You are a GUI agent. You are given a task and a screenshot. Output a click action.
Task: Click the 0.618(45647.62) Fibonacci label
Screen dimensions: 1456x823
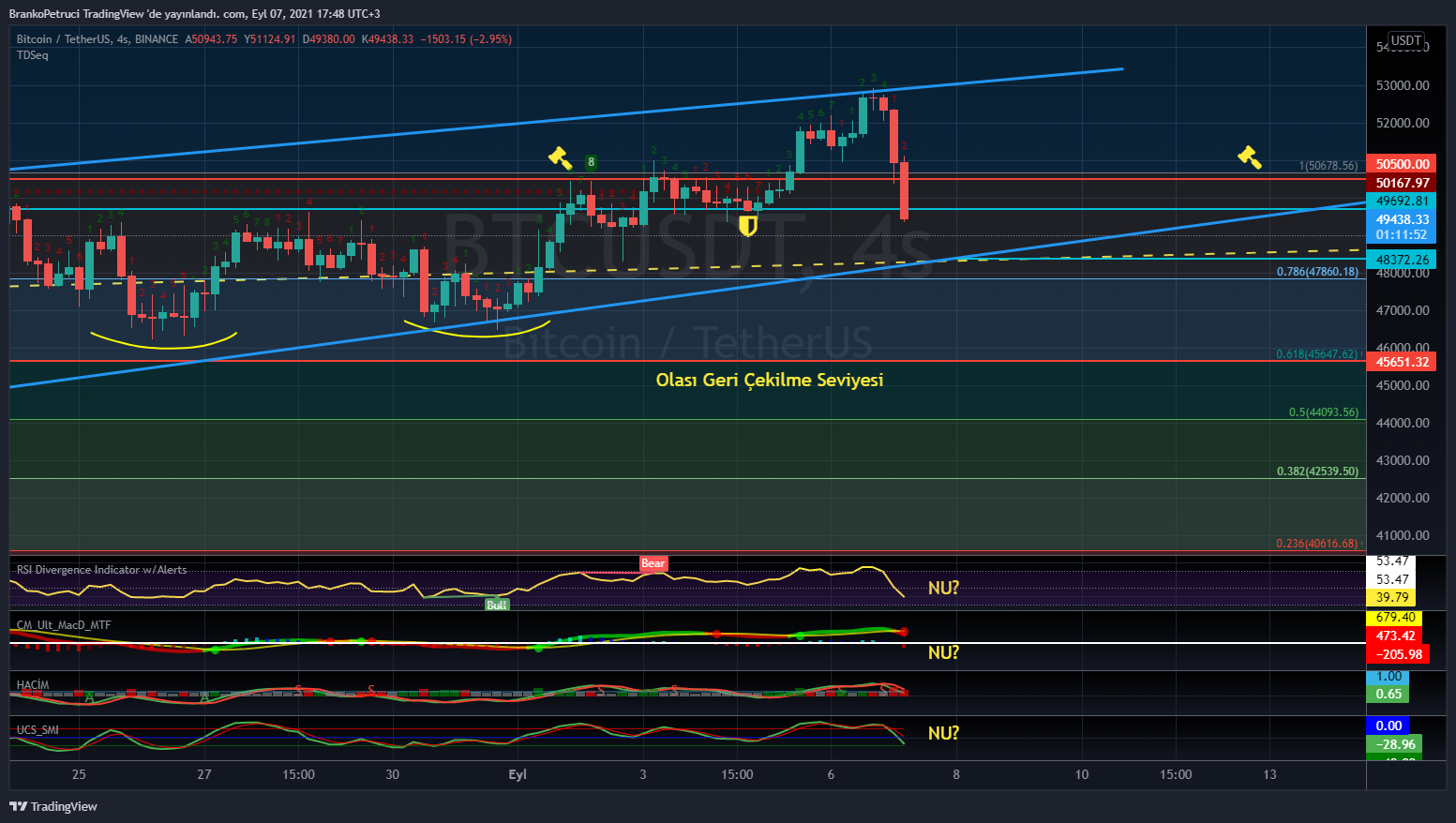(1317, 354)
